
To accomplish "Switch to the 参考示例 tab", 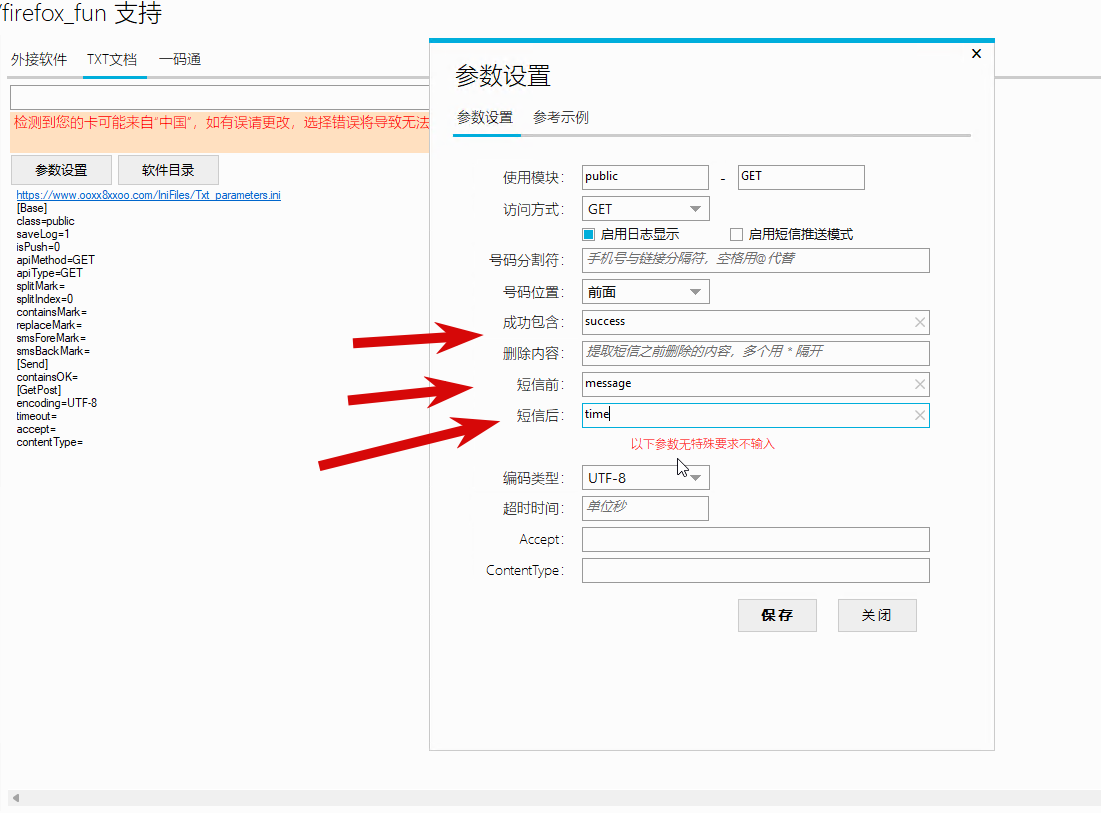I will tap(560, 117).
